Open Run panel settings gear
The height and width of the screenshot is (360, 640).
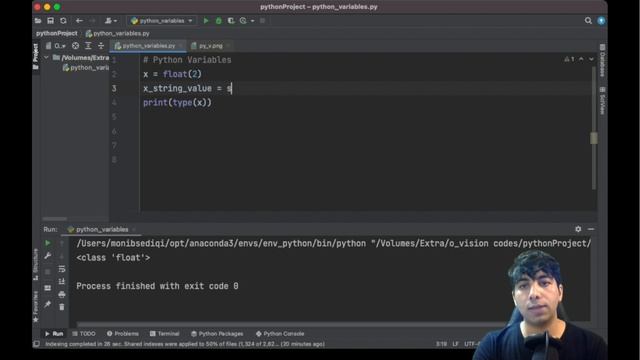[x=578, y=229]
